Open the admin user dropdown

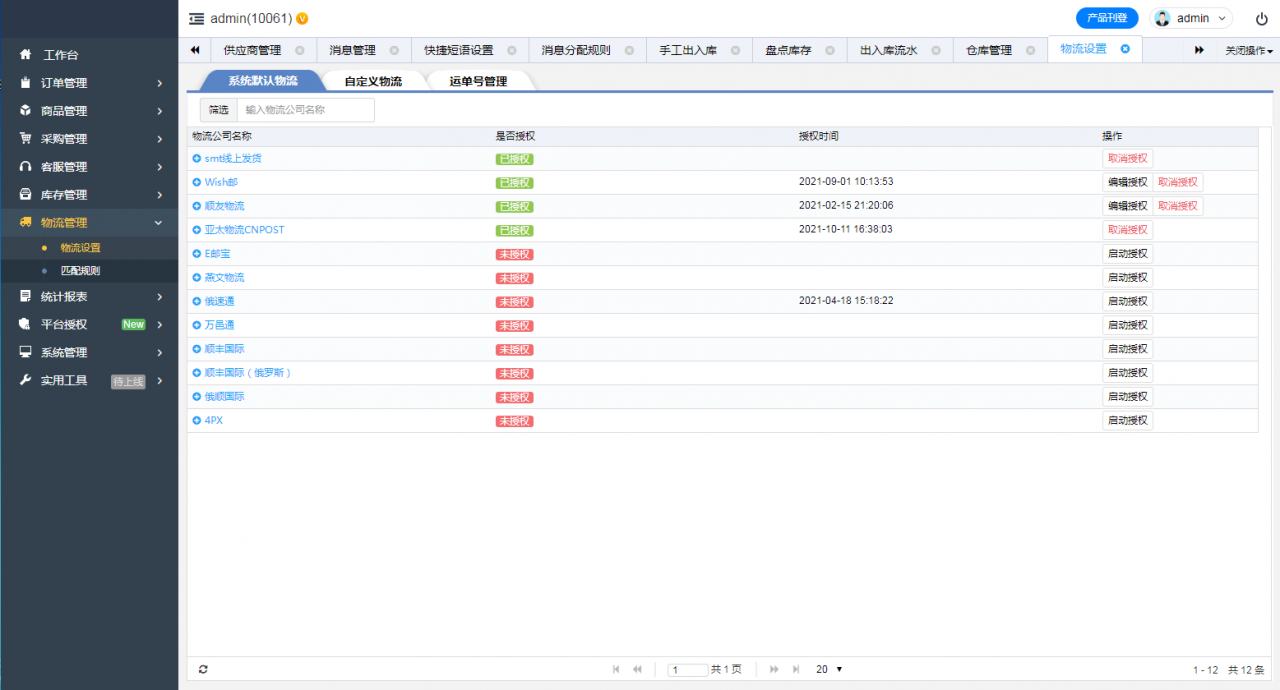[x=1192, y=18]
